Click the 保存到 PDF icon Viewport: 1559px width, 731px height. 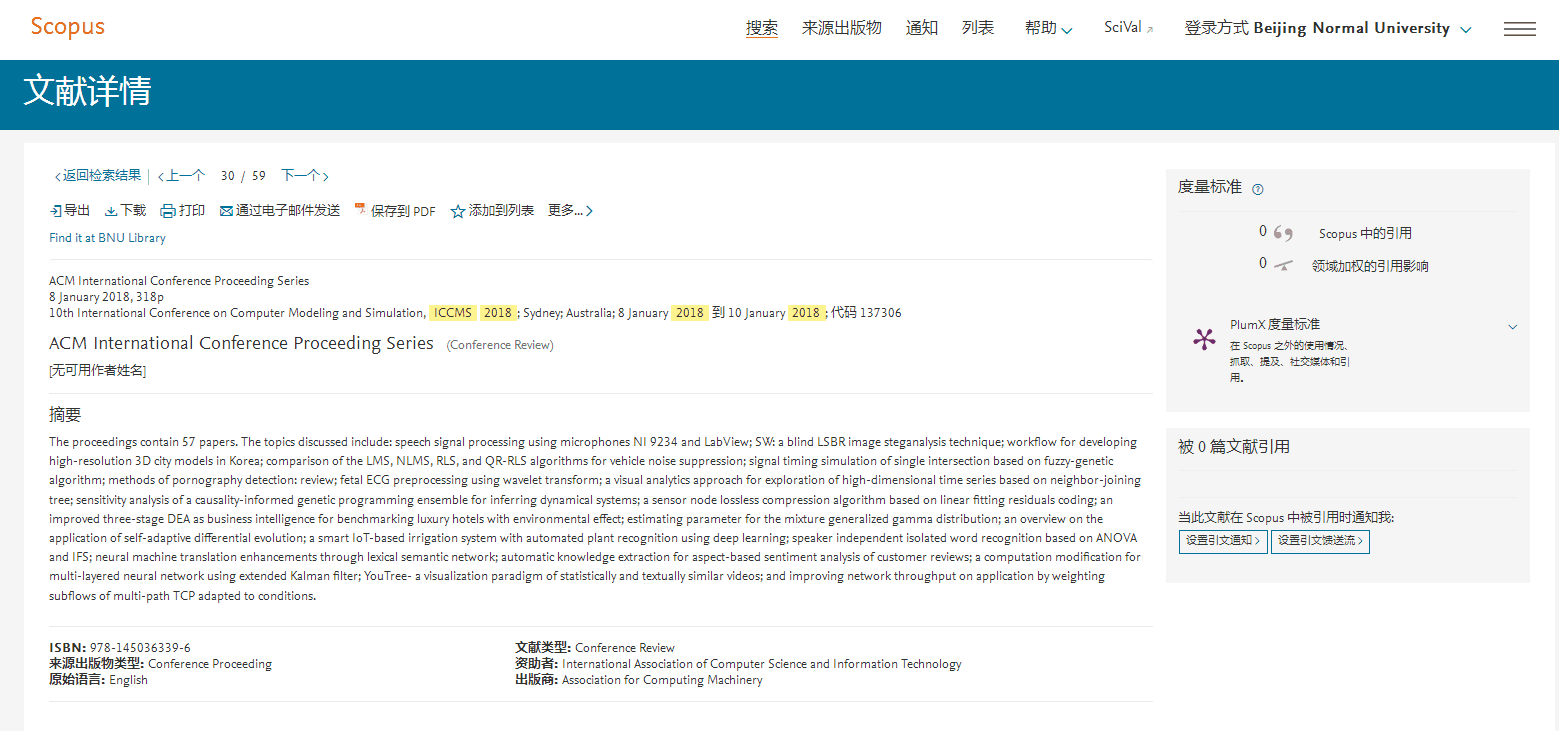pos(361,210)
